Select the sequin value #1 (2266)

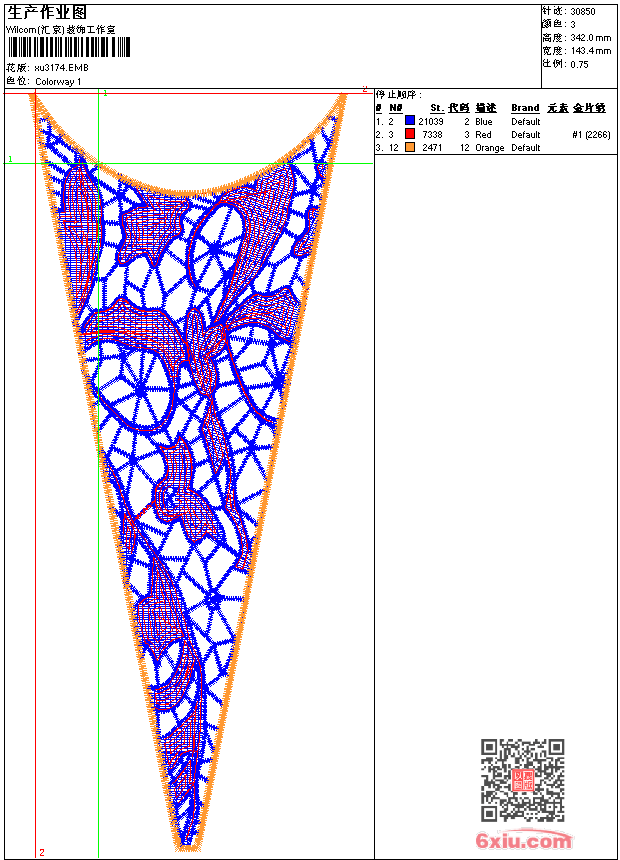(x=591, y=134)
